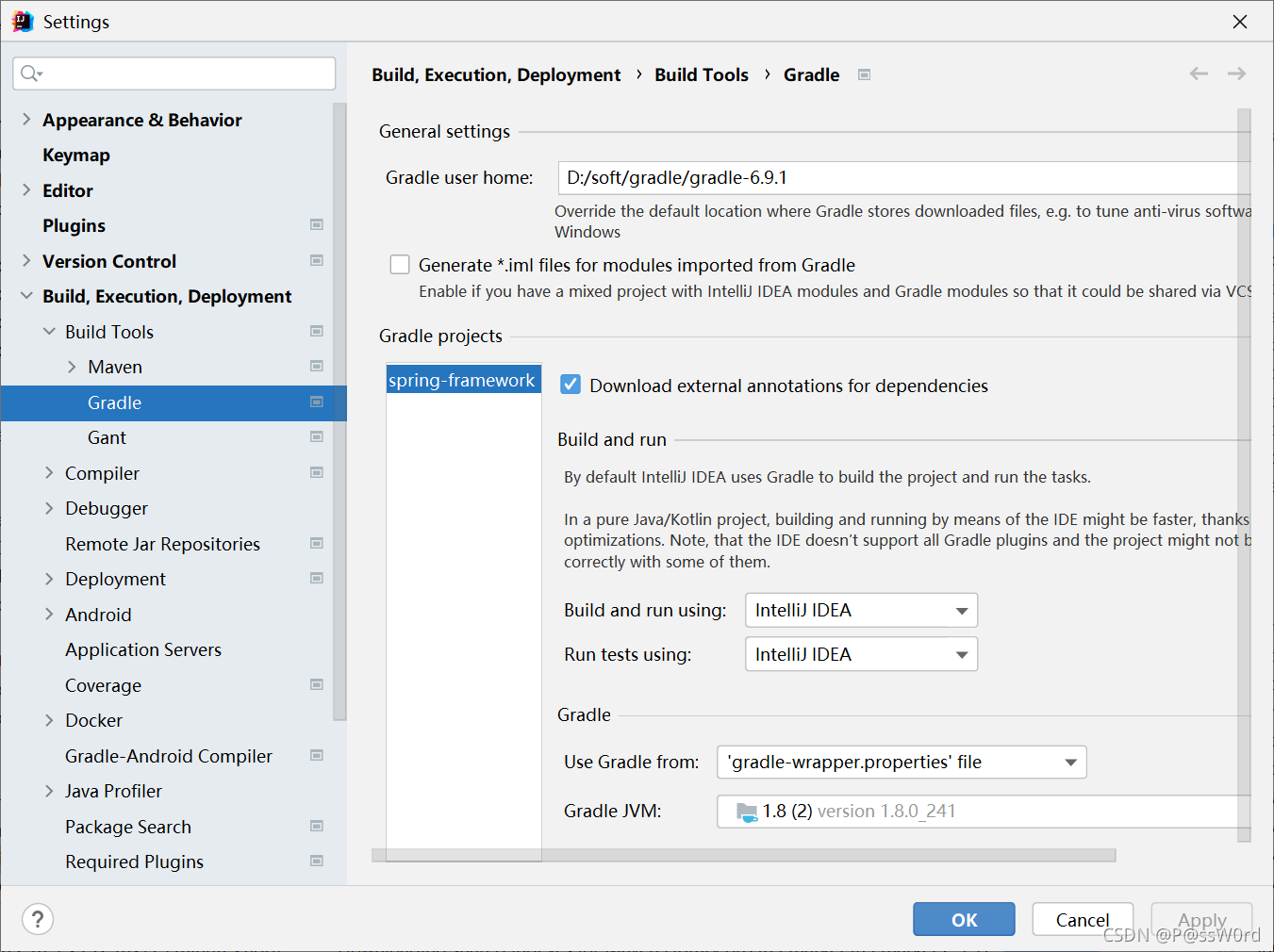This screenshot has height=952, width=1274.
Task: Click the Apply button
Action: pyautogui.click(x=1201, y=919)
